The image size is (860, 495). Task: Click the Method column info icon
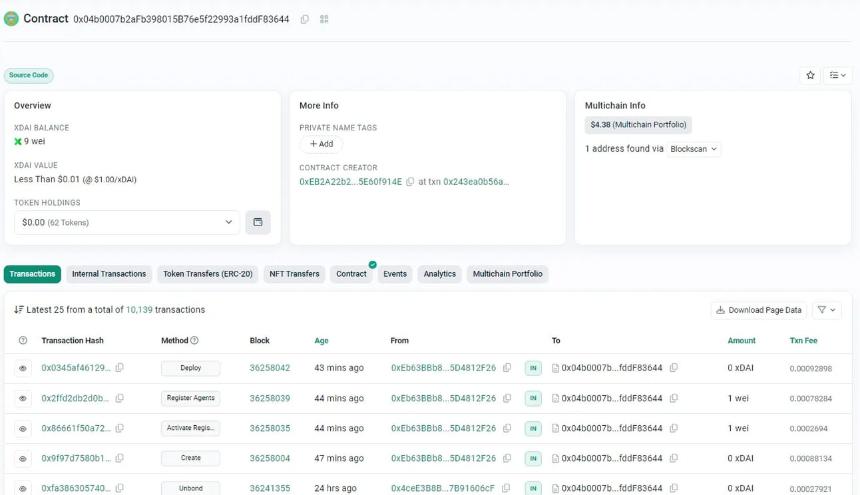[194, 340]
